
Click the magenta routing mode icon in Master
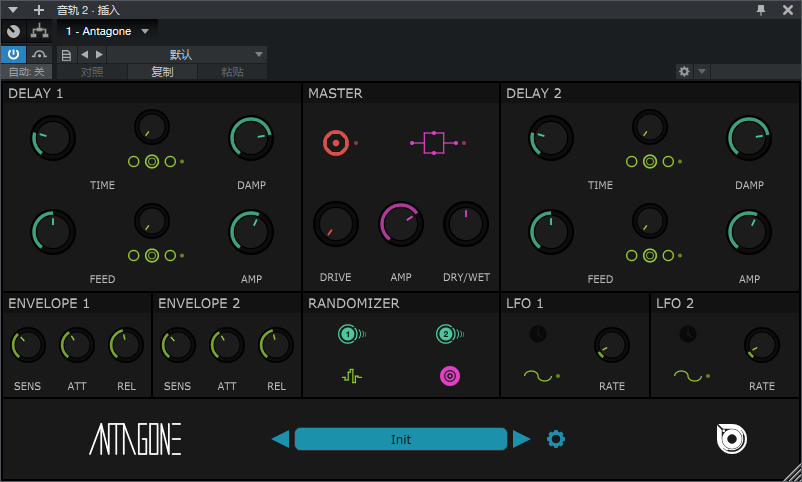(x=434, y=143)
